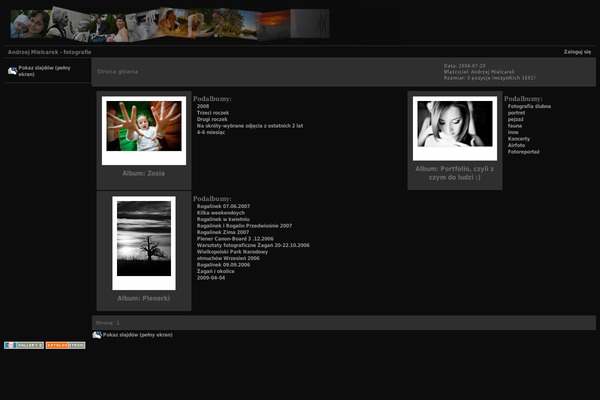This screenshot has height=400, width=600.
Task: Open the Plenerki album tree thumbnail
Action: (x=144, y=243)
